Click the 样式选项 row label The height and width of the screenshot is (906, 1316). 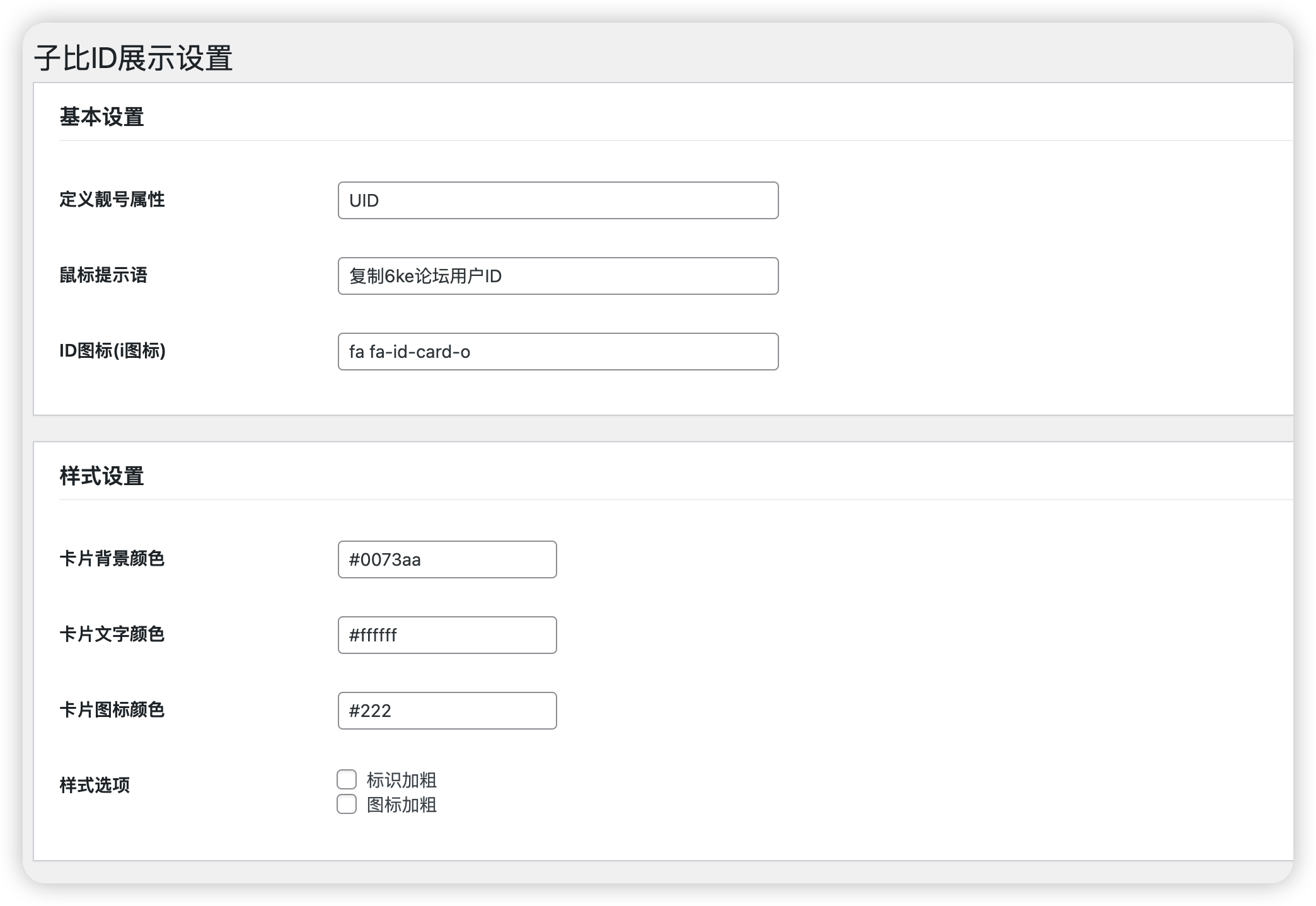95,785
